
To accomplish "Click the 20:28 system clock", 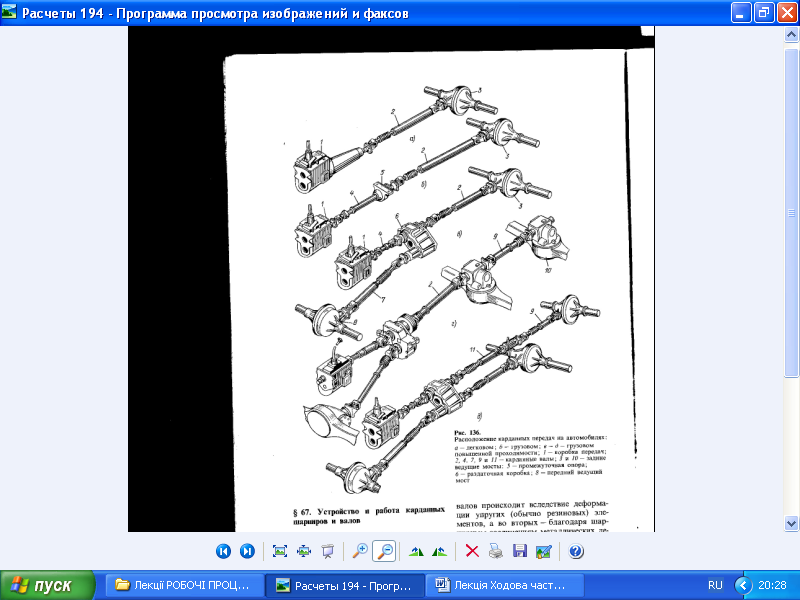I will tap(772, 585).
